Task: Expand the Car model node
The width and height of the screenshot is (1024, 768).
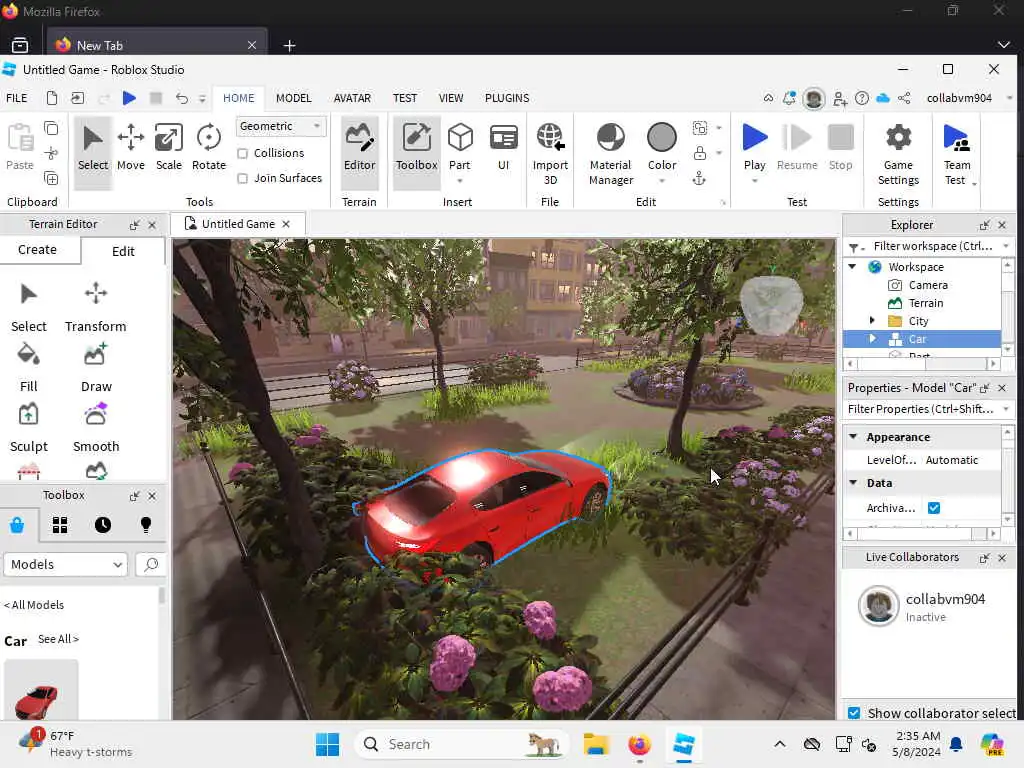Action: [x=872, y=339]
